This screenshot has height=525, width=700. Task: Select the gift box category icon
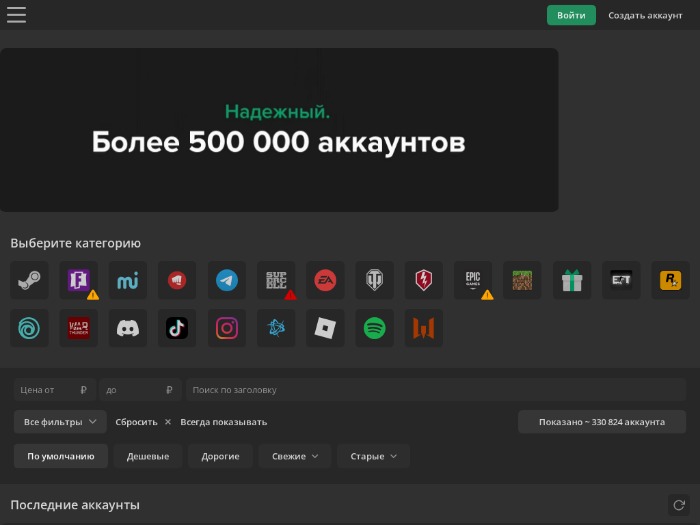572,280
